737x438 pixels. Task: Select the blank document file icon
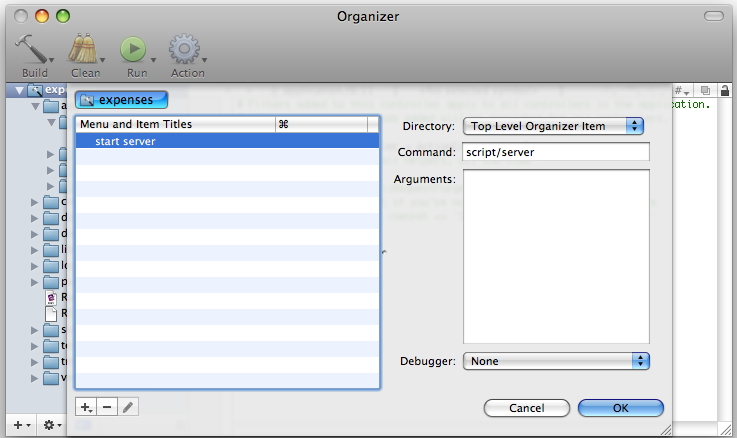[x=51, y=314]
